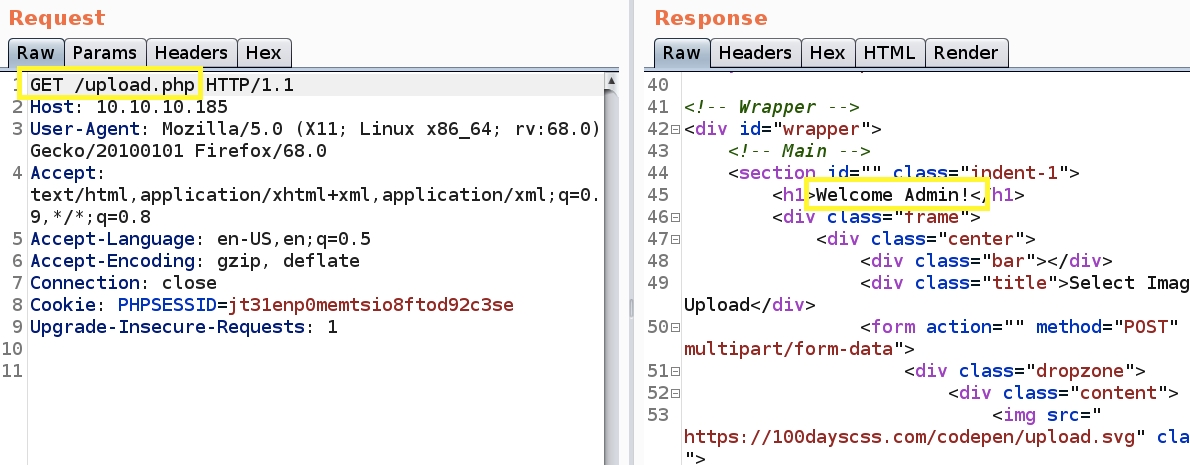Select the Request Hex tab
Viewport: 1190px width, 465px height.
pos(265,53)
